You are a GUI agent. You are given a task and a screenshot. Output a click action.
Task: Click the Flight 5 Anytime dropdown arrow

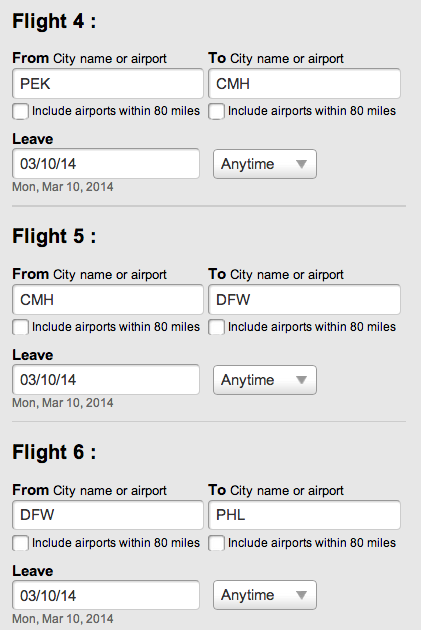(301, 380)
